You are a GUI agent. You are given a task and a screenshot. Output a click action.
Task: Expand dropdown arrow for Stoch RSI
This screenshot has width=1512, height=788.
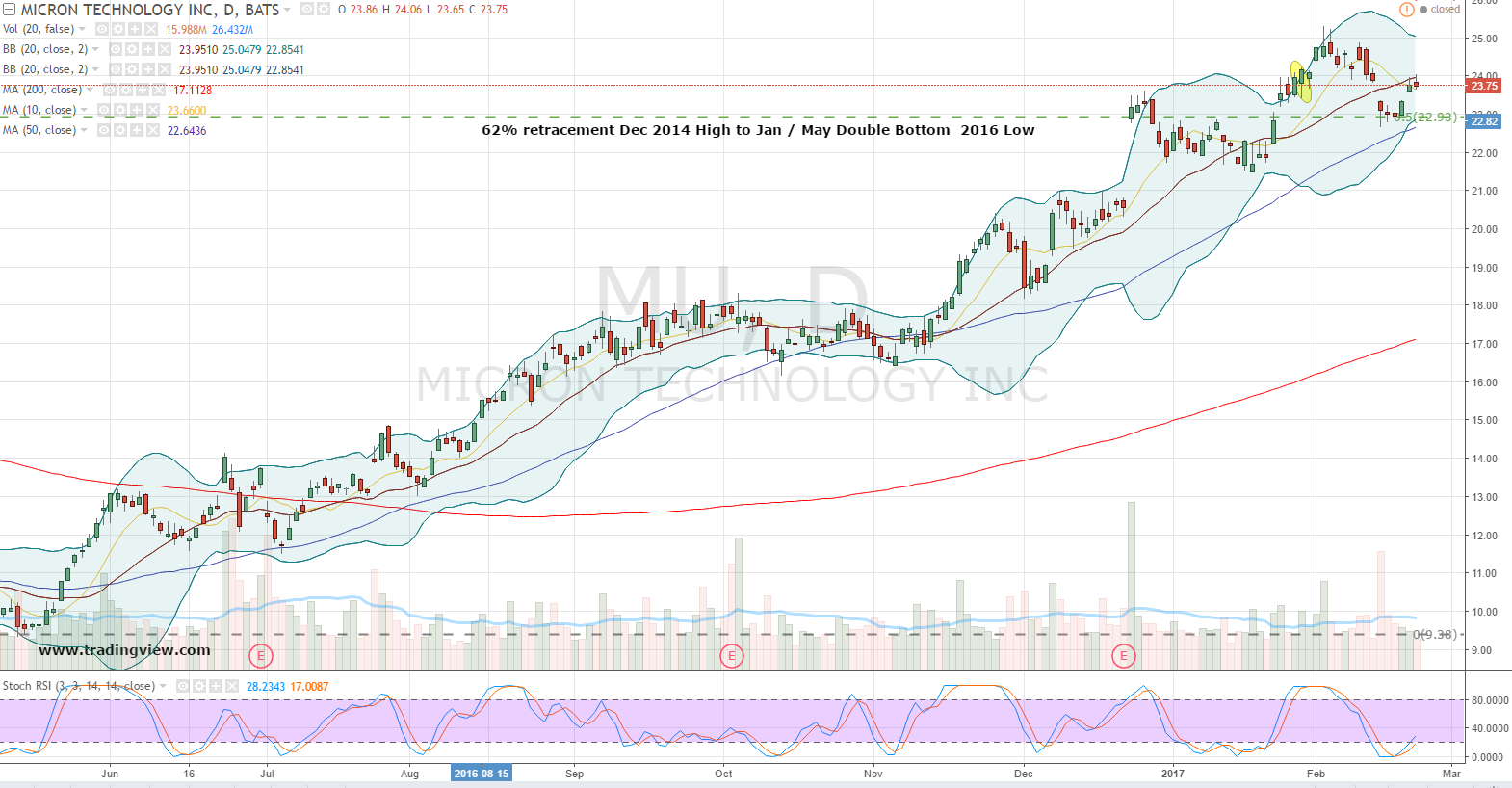(x=163, y=687)
